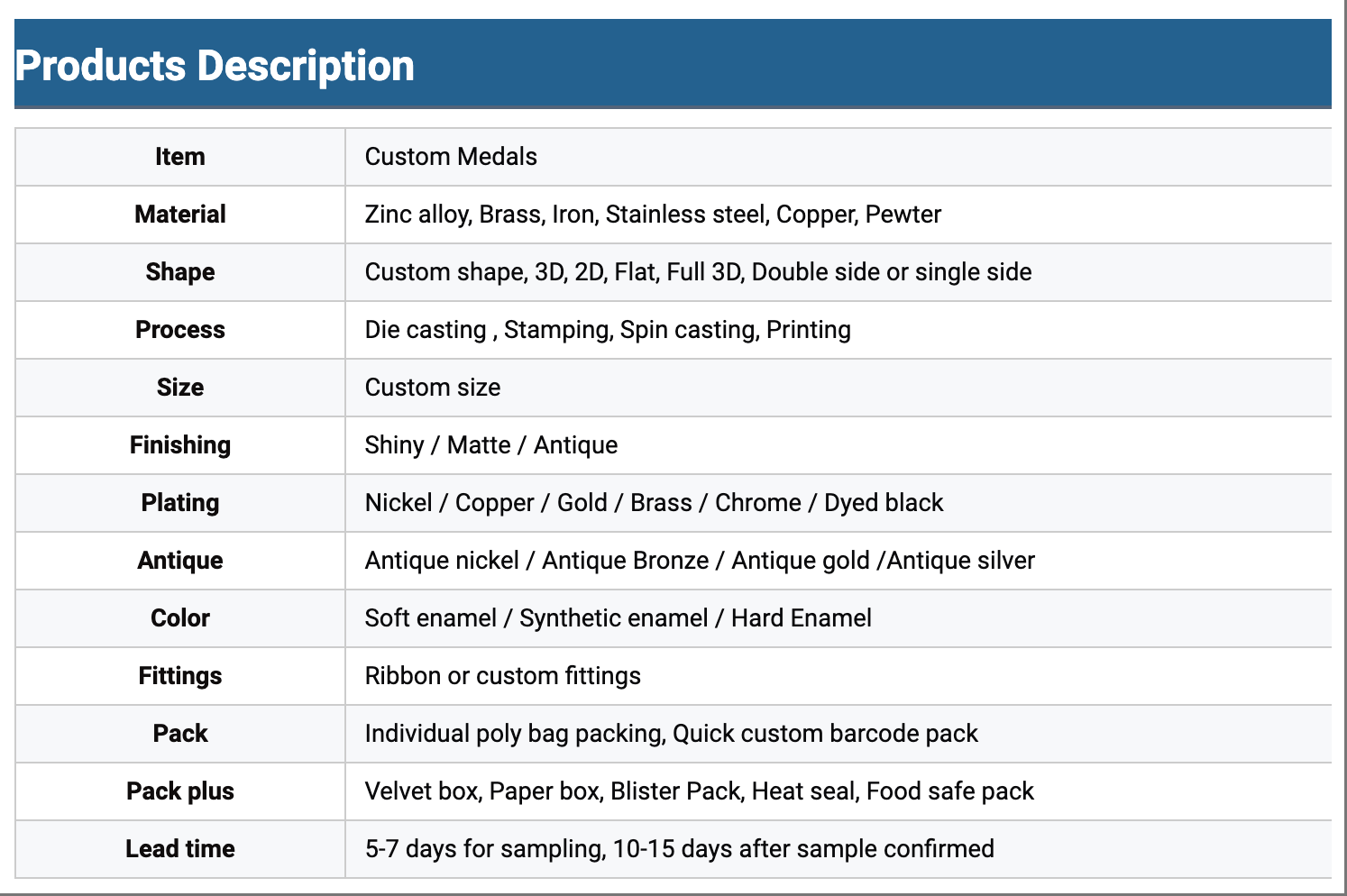Click the 5-7 days lead time text
Image resolution: width=1347 pixels, height=896 pixels.
(x=679, y=849)
